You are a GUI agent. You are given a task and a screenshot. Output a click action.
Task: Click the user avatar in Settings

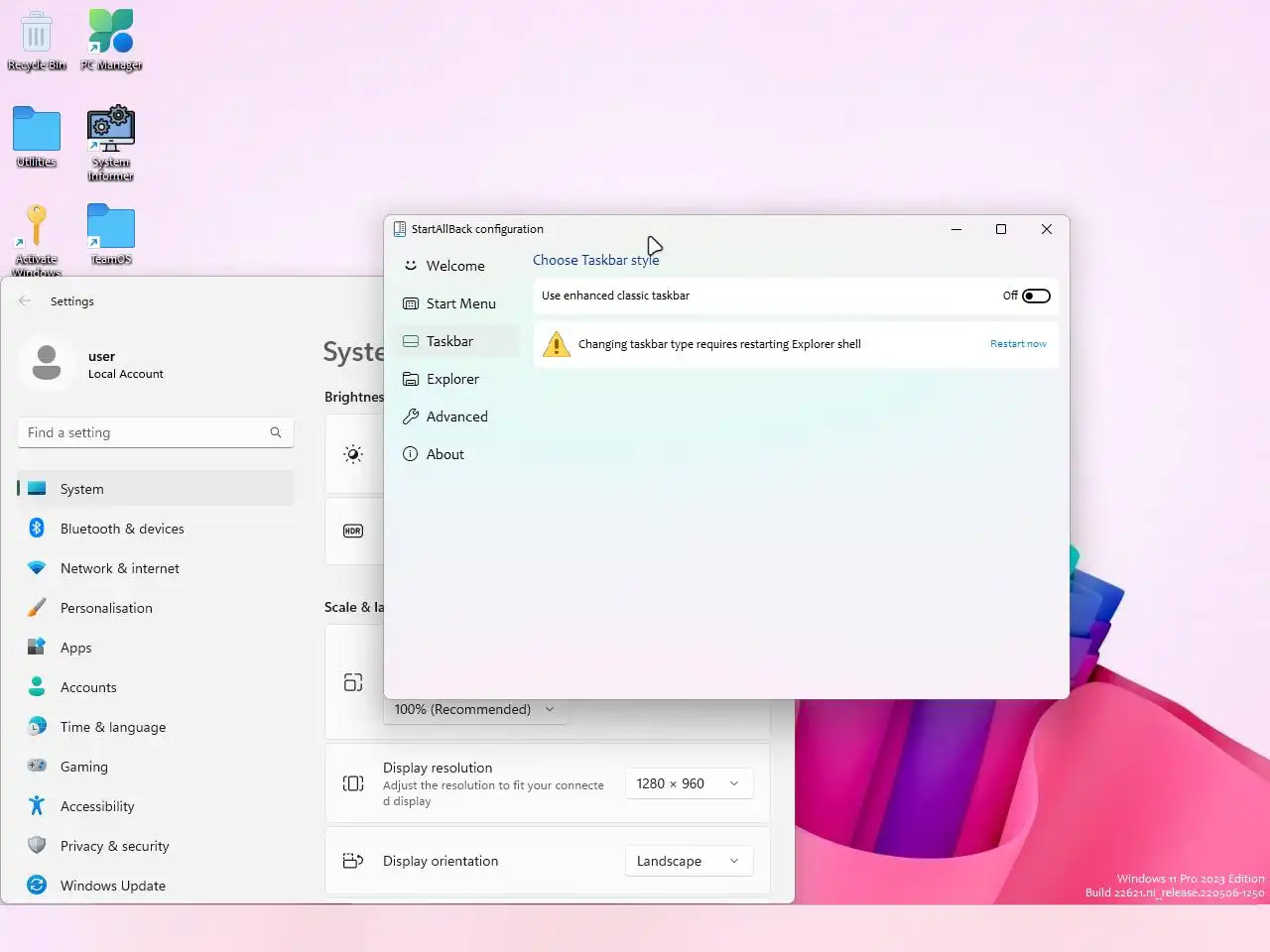(47, 363)
